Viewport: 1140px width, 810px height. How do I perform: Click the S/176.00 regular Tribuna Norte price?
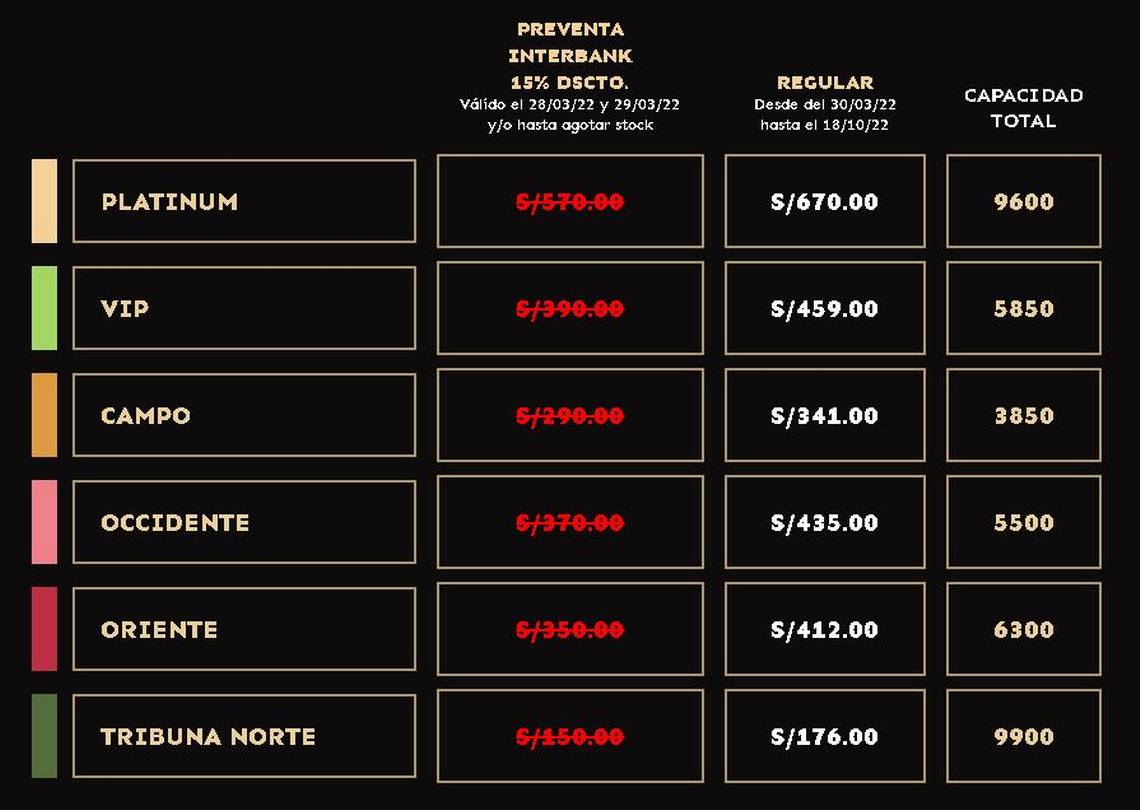click(825, 736)
